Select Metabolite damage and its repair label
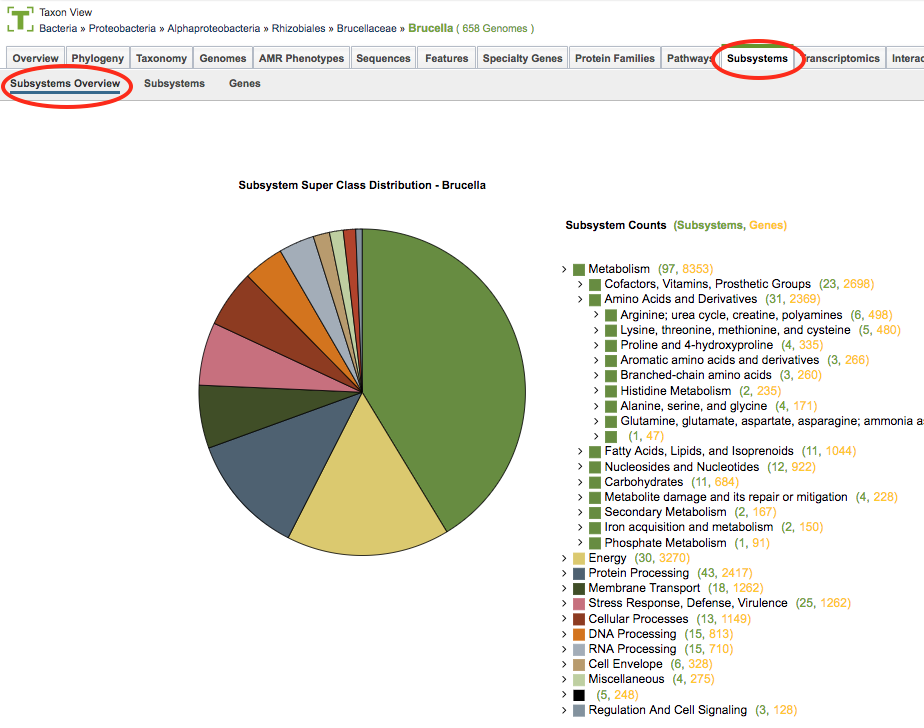 (x=725, y=497)
